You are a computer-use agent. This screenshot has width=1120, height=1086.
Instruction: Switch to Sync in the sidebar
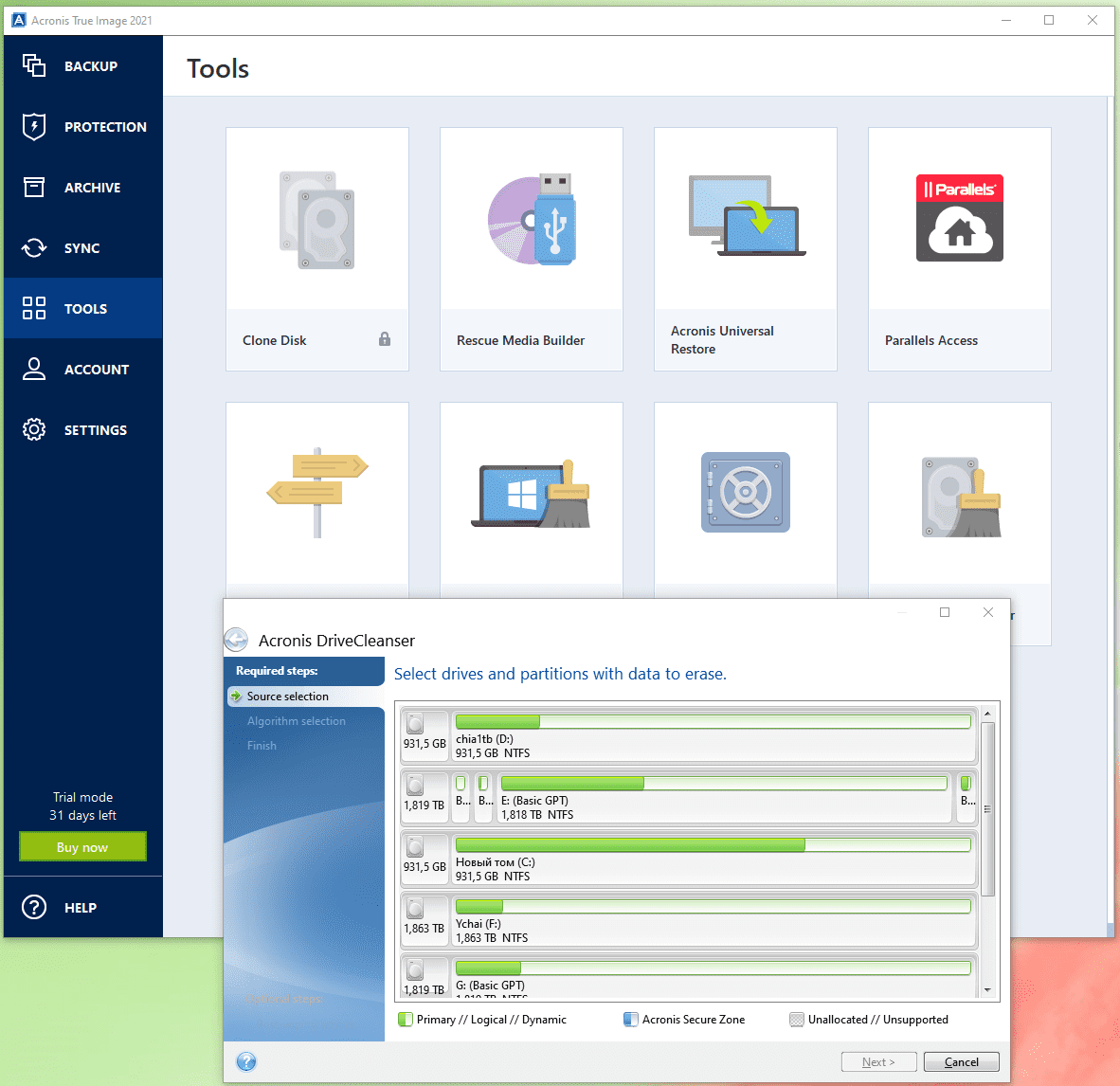click(82, 248)
